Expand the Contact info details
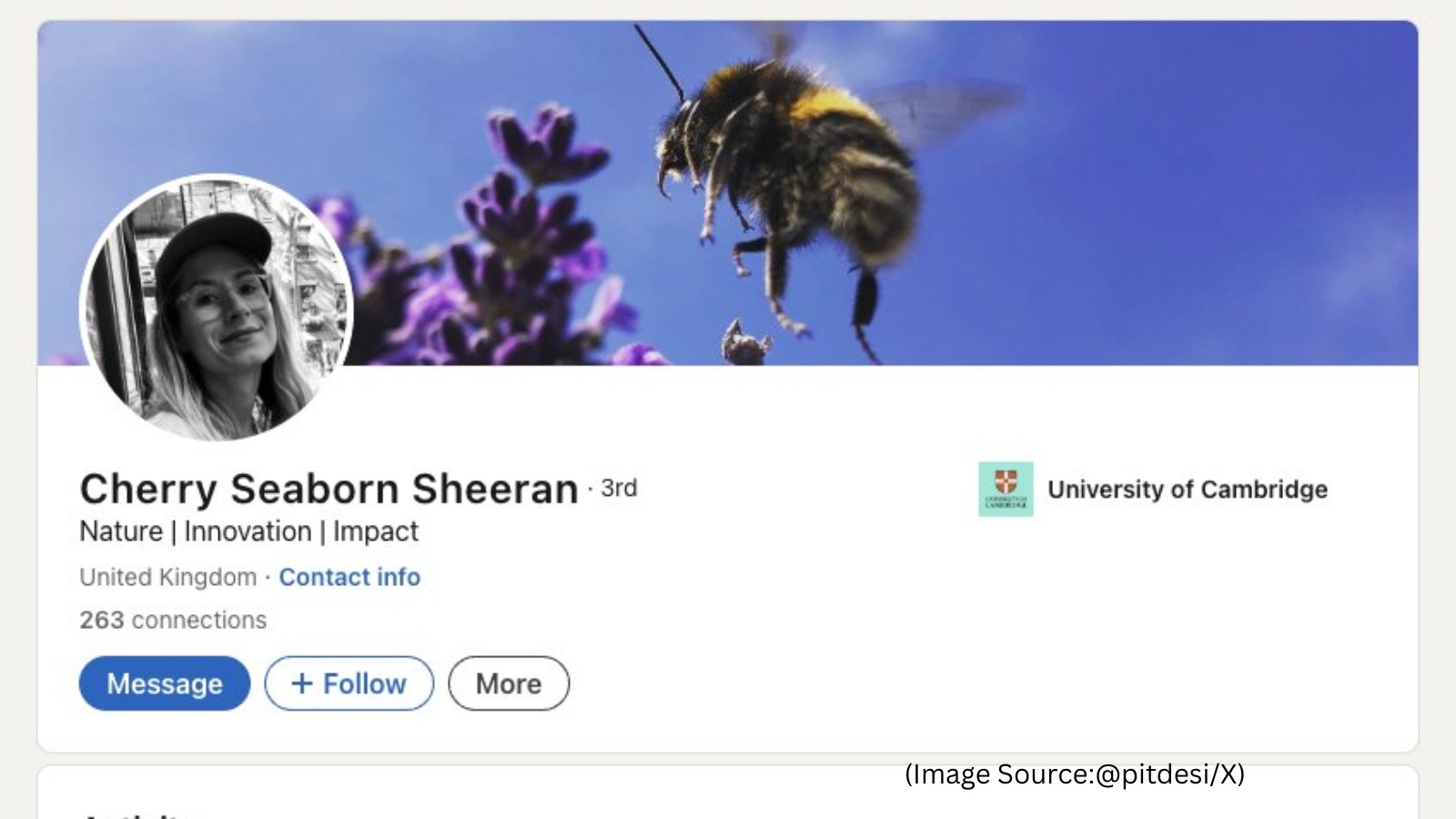This screenshot has width=1456, height=819. 350,577
